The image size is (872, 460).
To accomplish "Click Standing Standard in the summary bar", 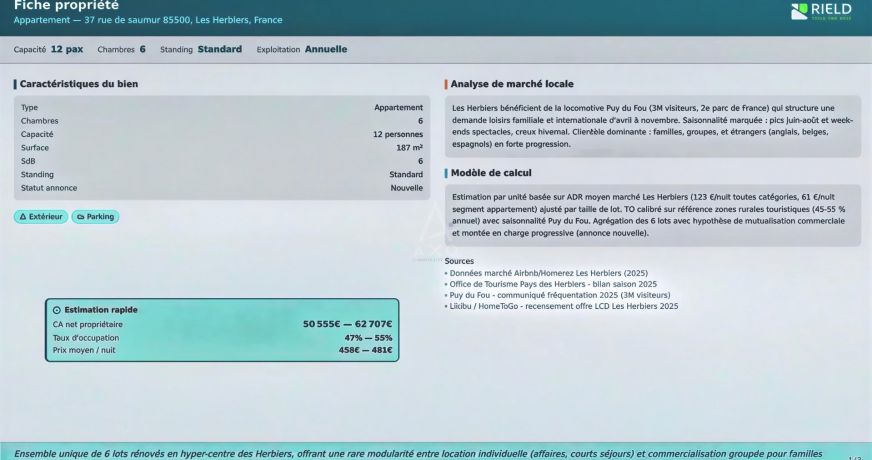I will coord(201,50).
